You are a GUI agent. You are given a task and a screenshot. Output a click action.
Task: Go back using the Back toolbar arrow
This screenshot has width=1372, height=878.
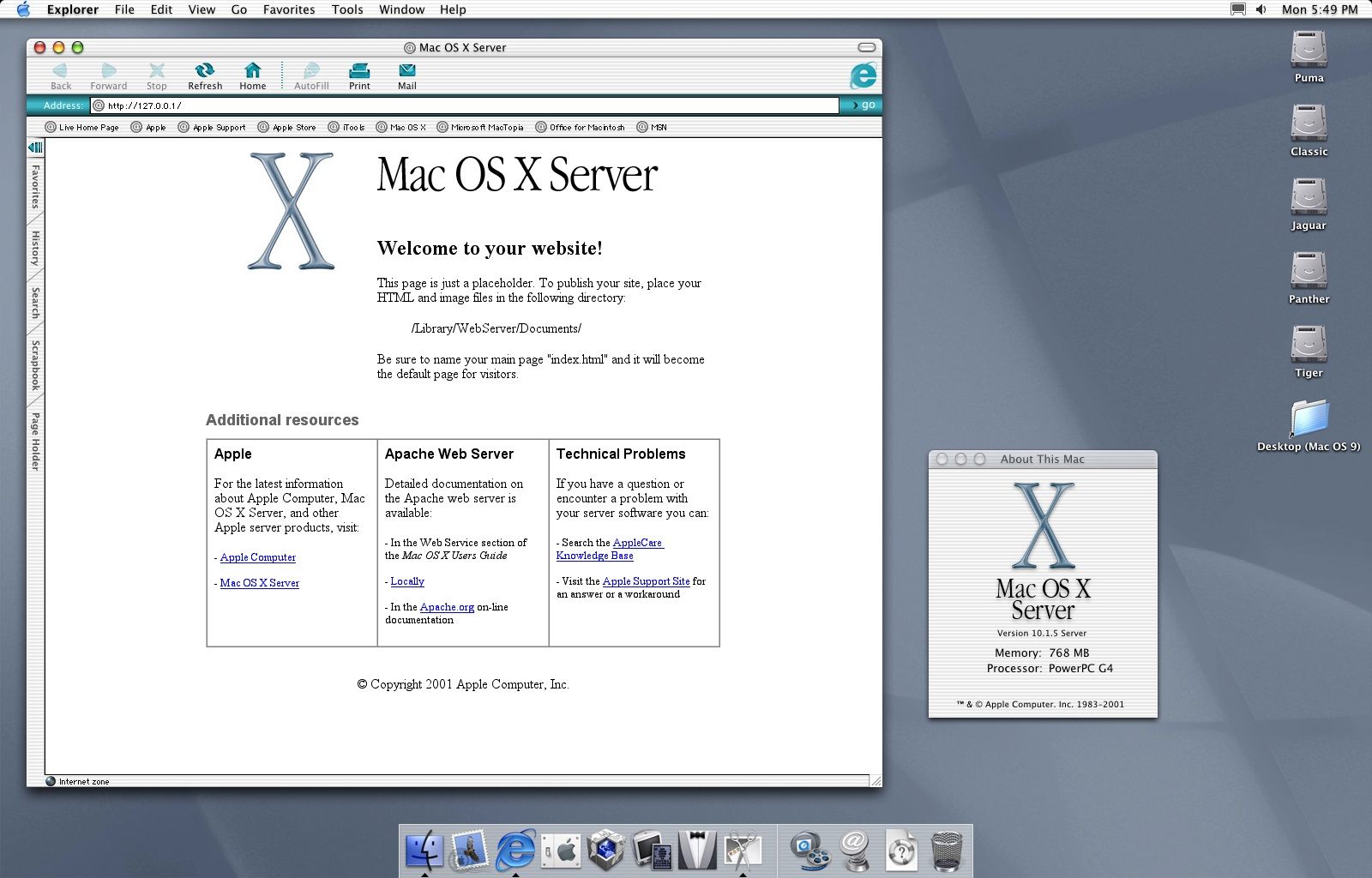pyautogui.click(x=60, y=75)
